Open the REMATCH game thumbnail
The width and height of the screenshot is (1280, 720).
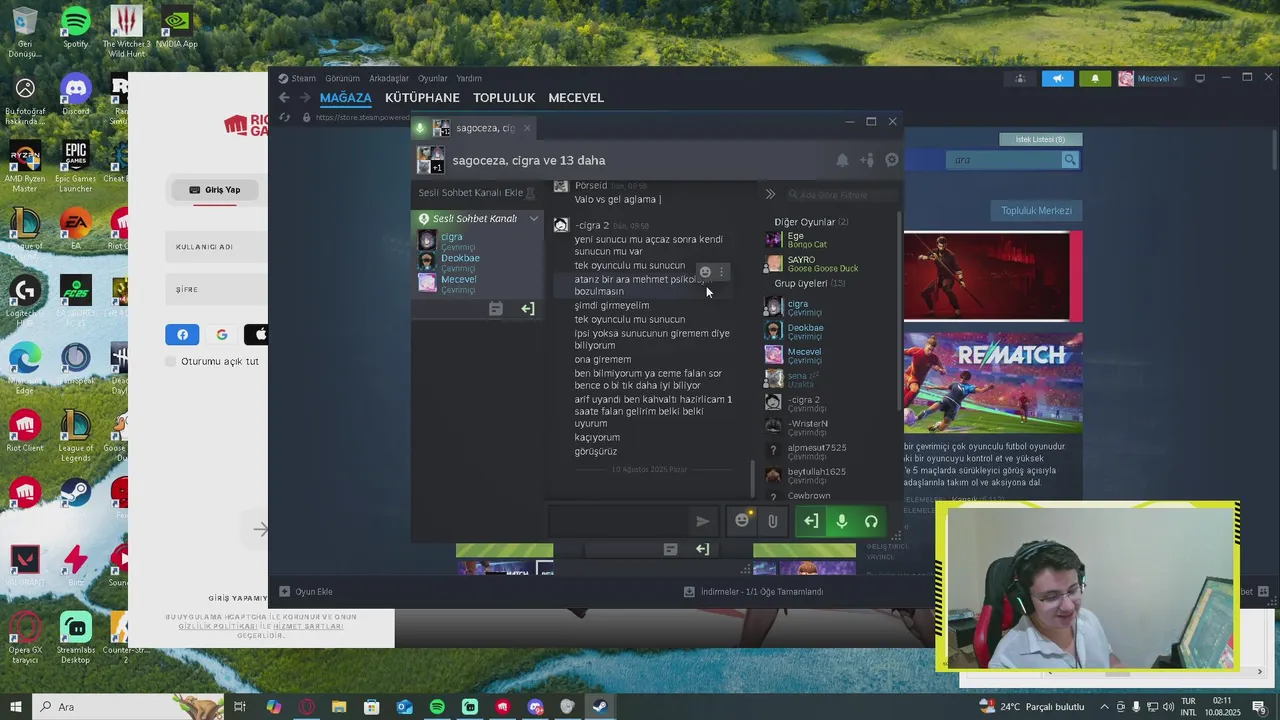[993, 384]
